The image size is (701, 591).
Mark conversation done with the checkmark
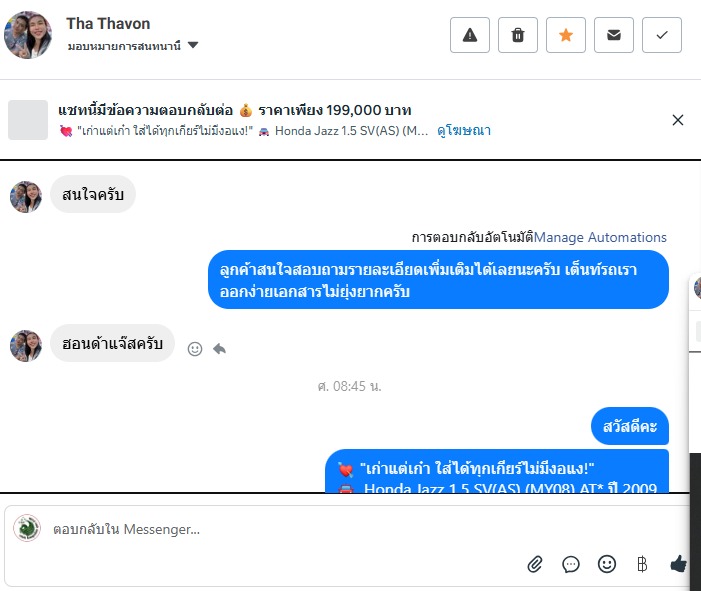pos(662,35)
